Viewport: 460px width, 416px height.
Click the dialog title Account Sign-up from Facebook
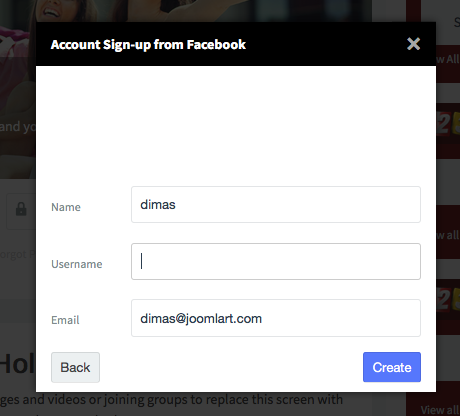[148, 45]
